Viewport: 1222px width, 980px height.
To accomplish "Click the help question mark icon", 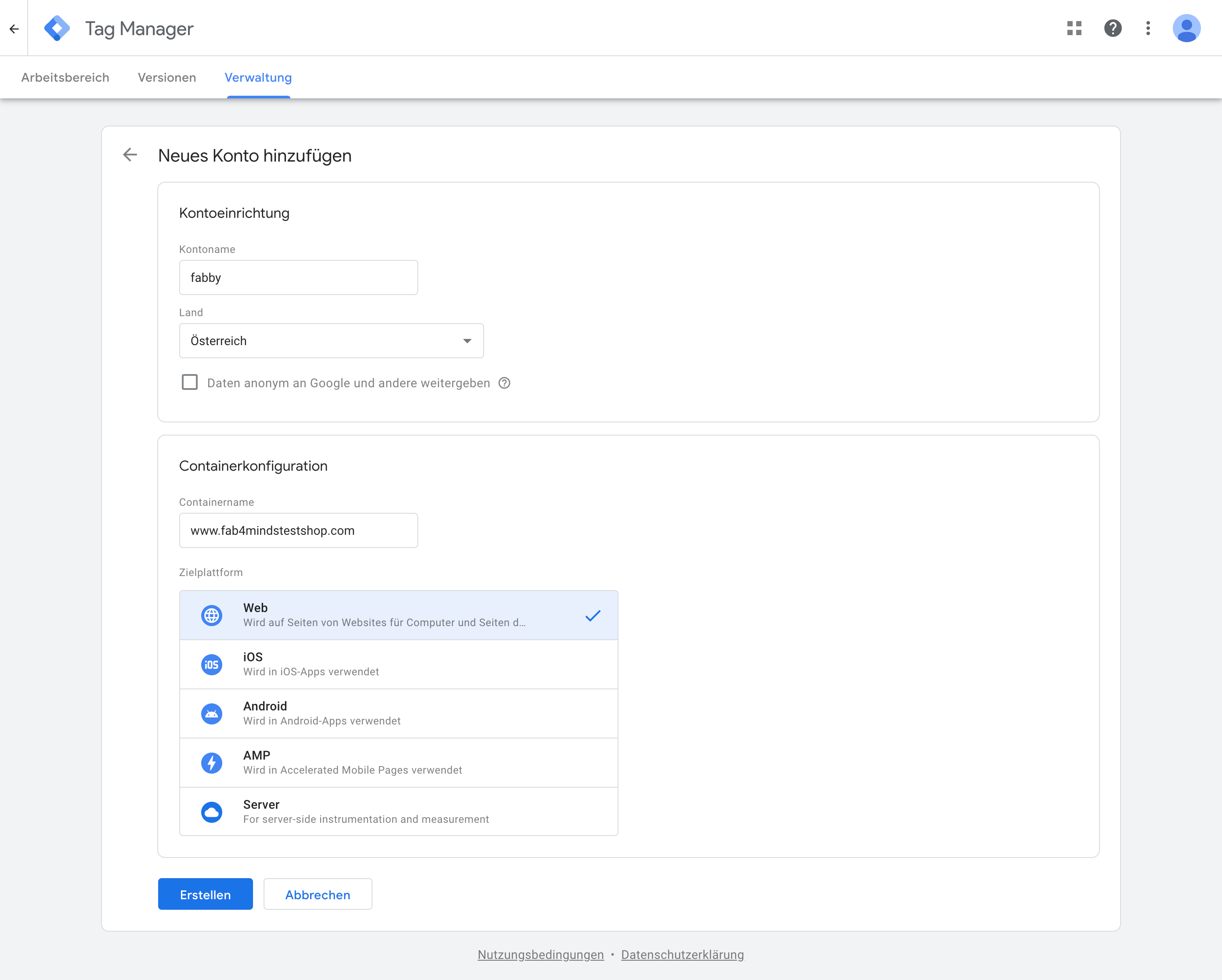I will pos(1113,29).
